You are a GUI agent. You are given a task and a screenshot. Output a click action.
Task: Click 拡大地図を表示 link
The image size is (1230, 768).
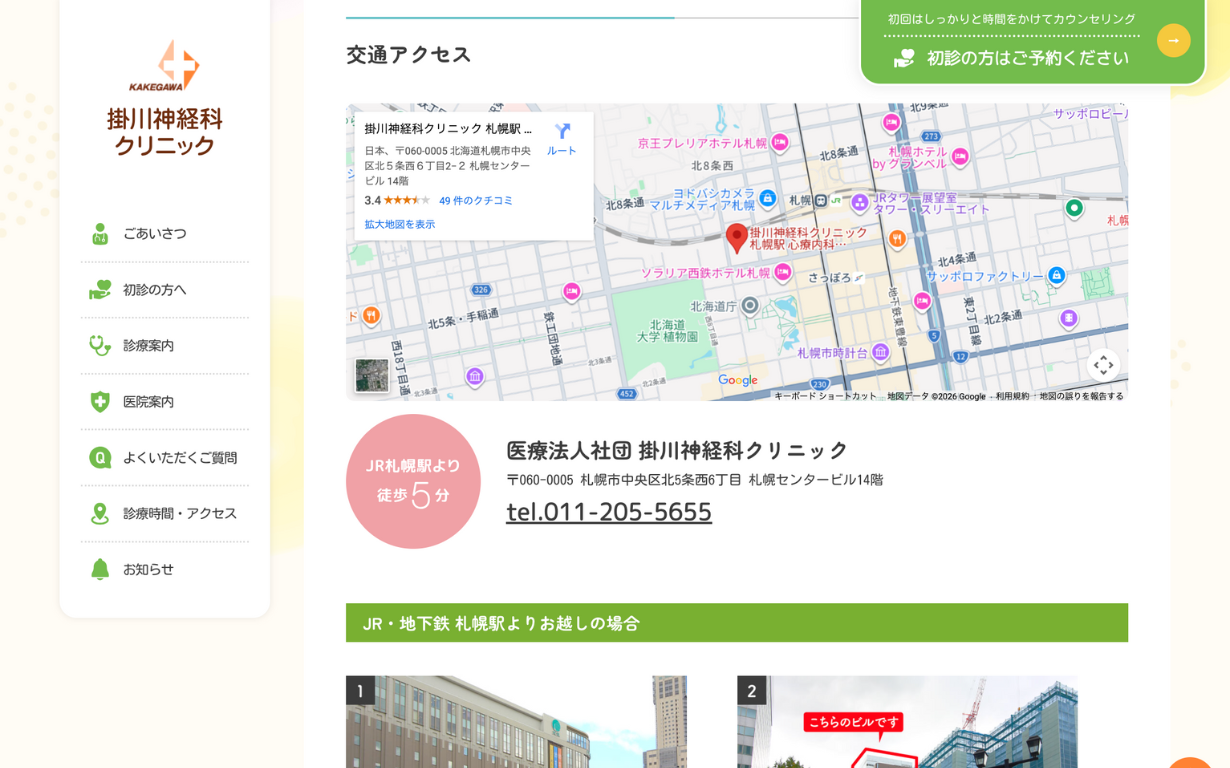pos(400,224)
